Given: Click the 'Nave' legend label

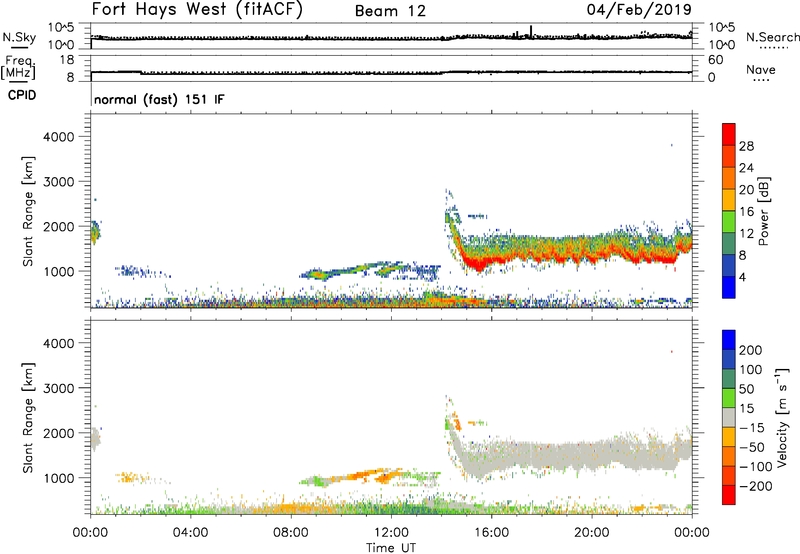Looking at the screenshot, I should pyautogui.click(x=761, y=69).
